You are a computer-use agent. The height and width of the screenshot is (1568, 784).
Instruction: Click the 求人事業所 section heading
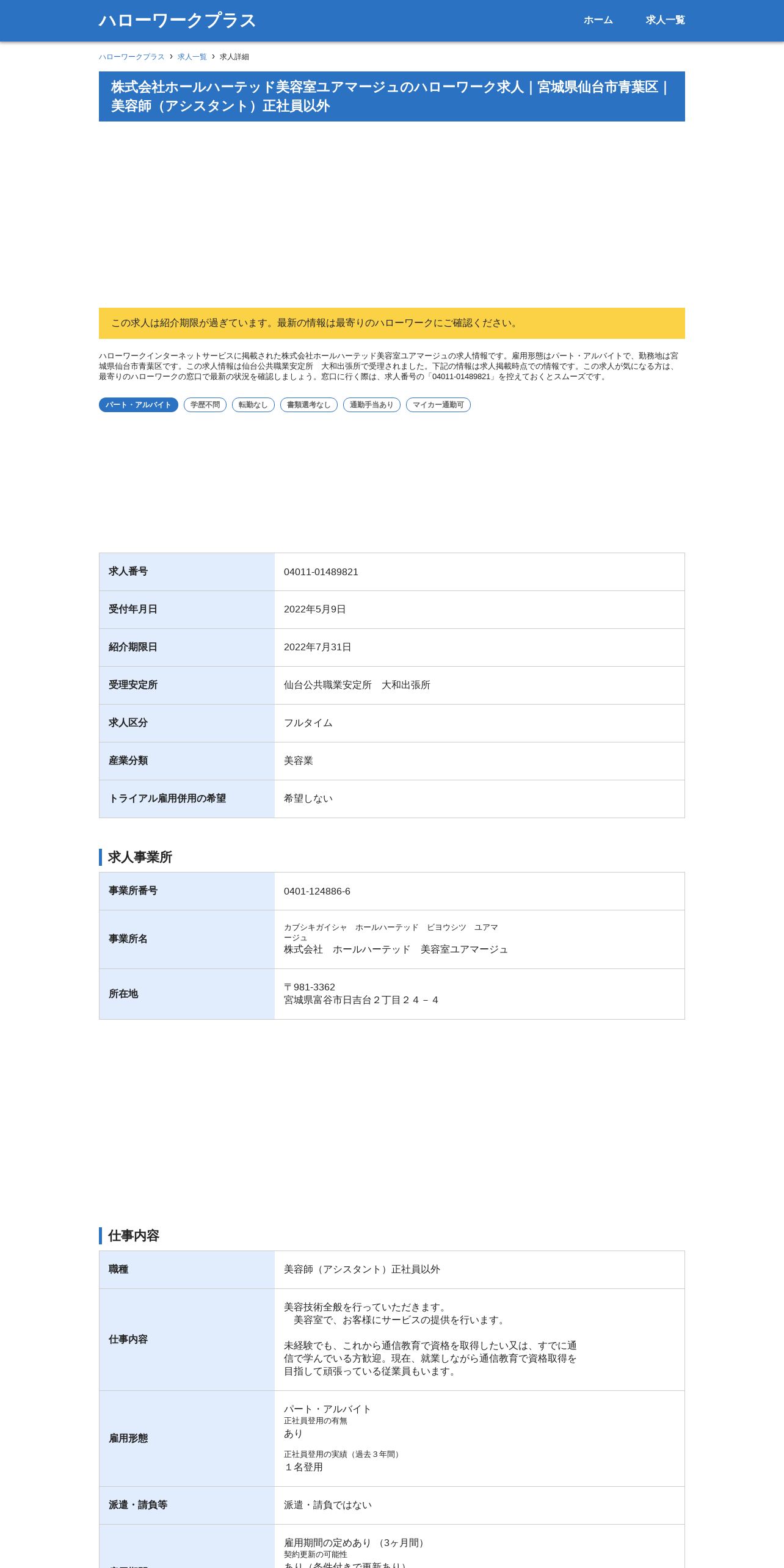[140, 857]
